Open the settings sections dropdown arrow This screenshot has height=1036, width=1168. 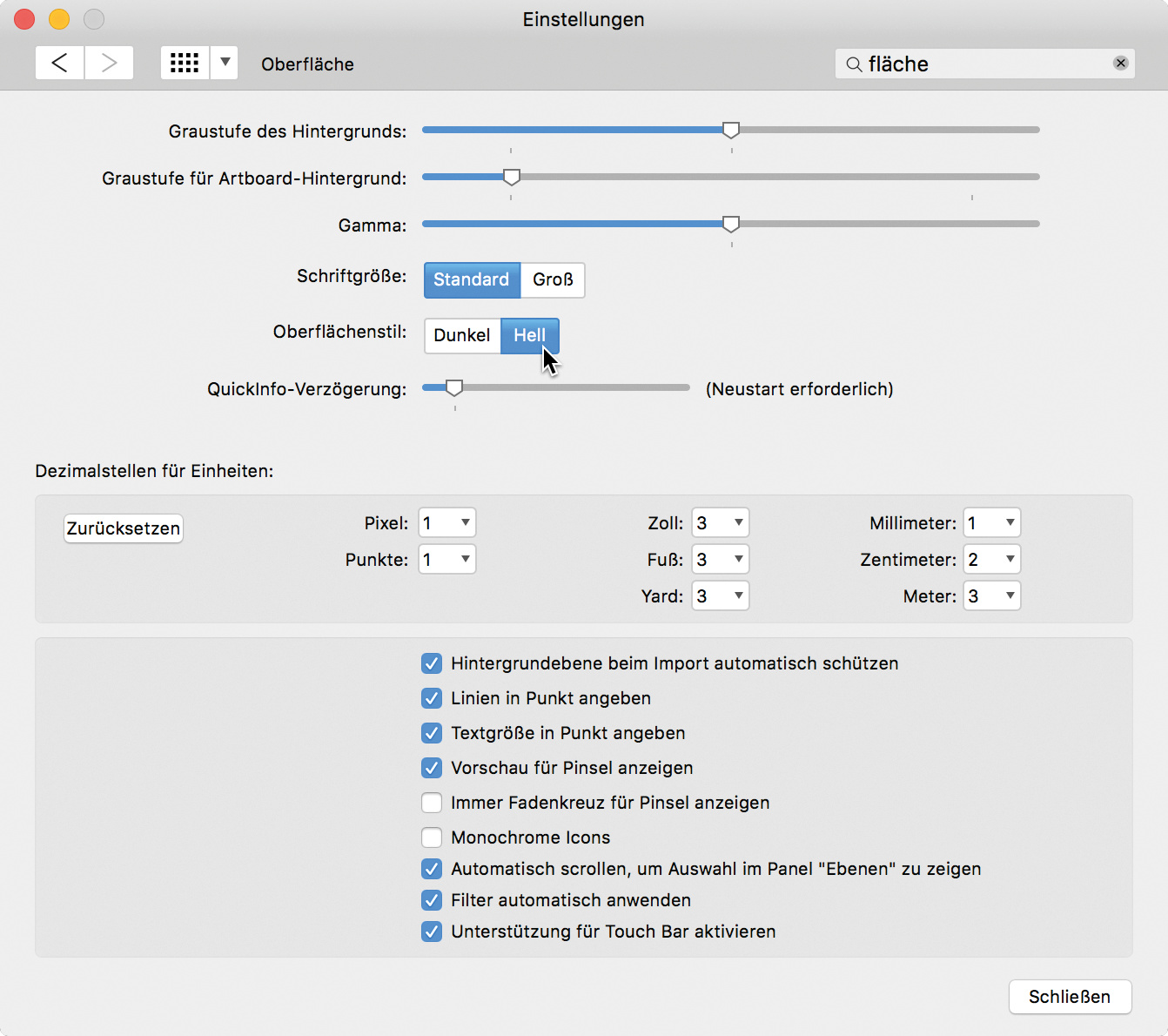point(225,63)
